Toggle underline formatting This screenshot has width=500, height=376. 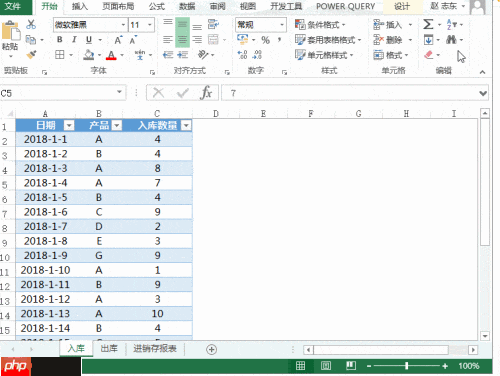(89, 40)
